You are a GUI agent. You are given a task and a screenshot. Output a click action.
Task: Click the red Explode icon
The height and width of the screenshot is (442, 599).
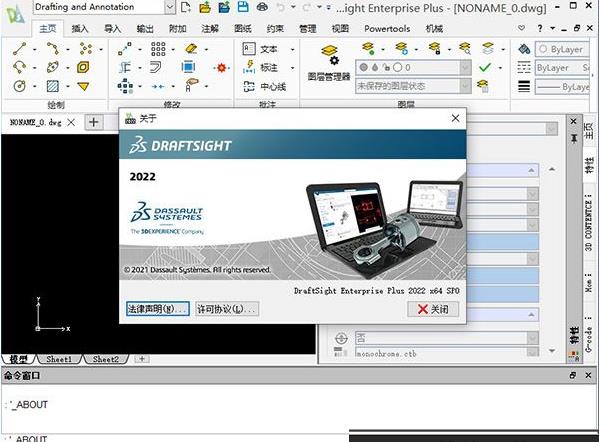pos(221,68)
